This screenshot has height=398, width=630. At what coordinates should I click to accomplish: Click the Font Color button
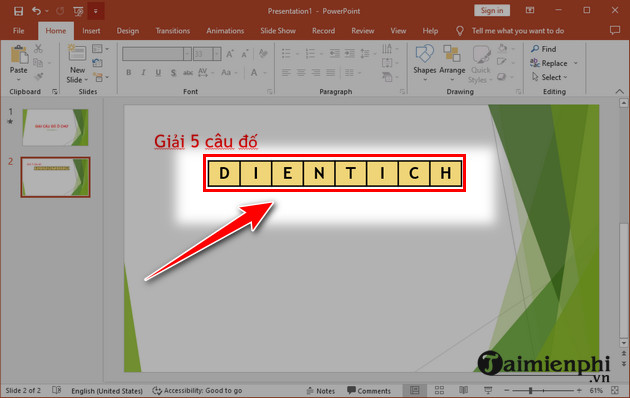click(254, 73)
